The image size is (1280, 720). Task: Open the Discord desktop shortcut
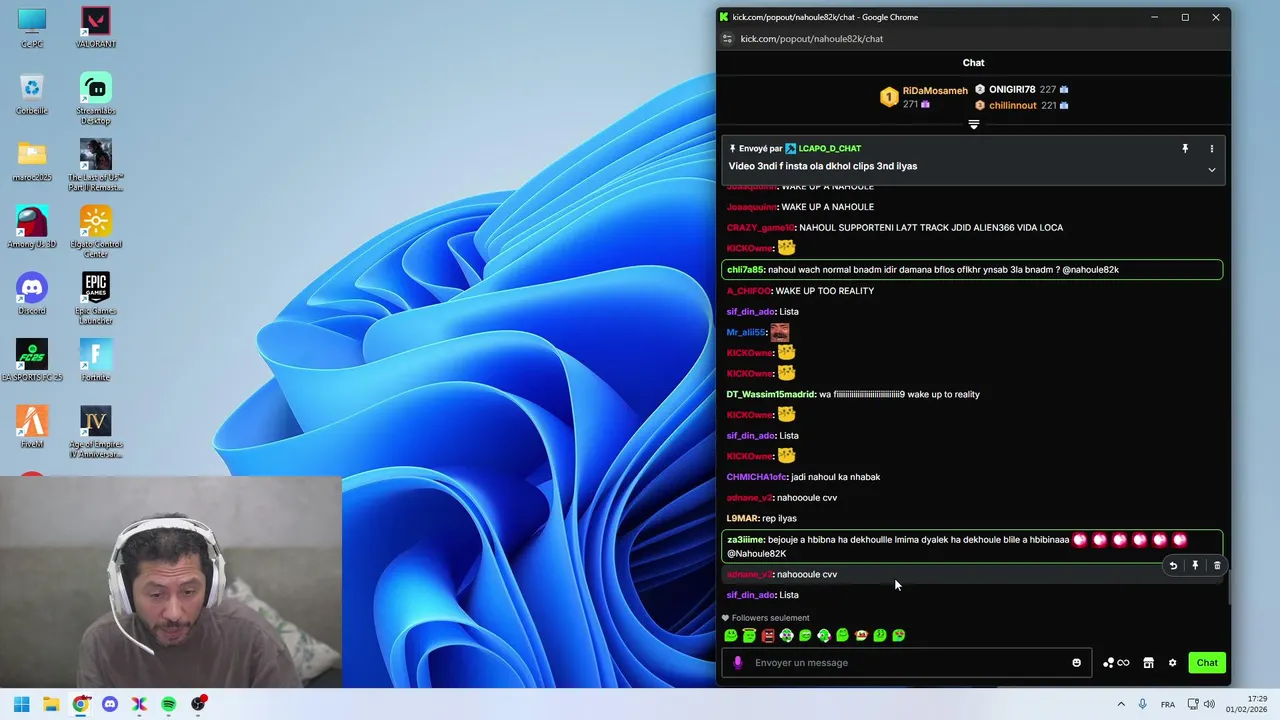pyautogui.click(x=32, y=294)
